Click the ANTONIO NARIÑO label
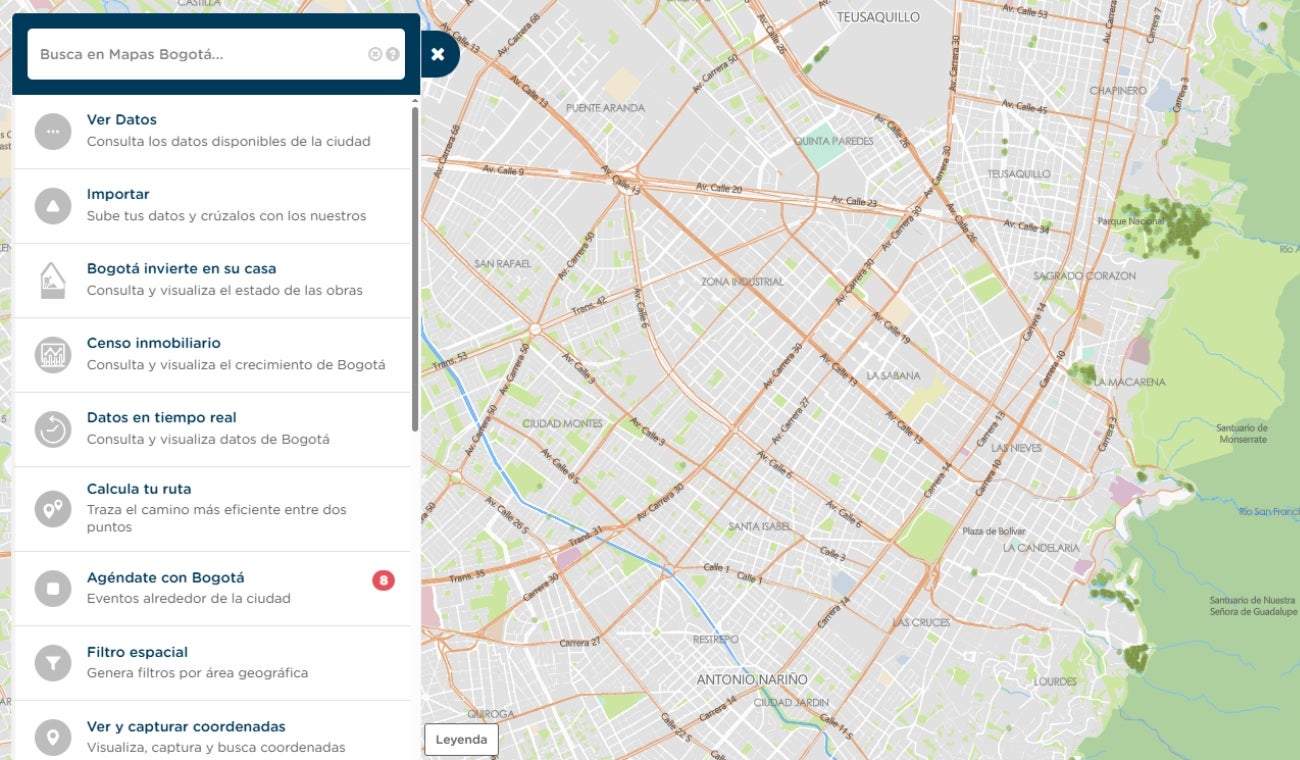 [x=752, y=680]
